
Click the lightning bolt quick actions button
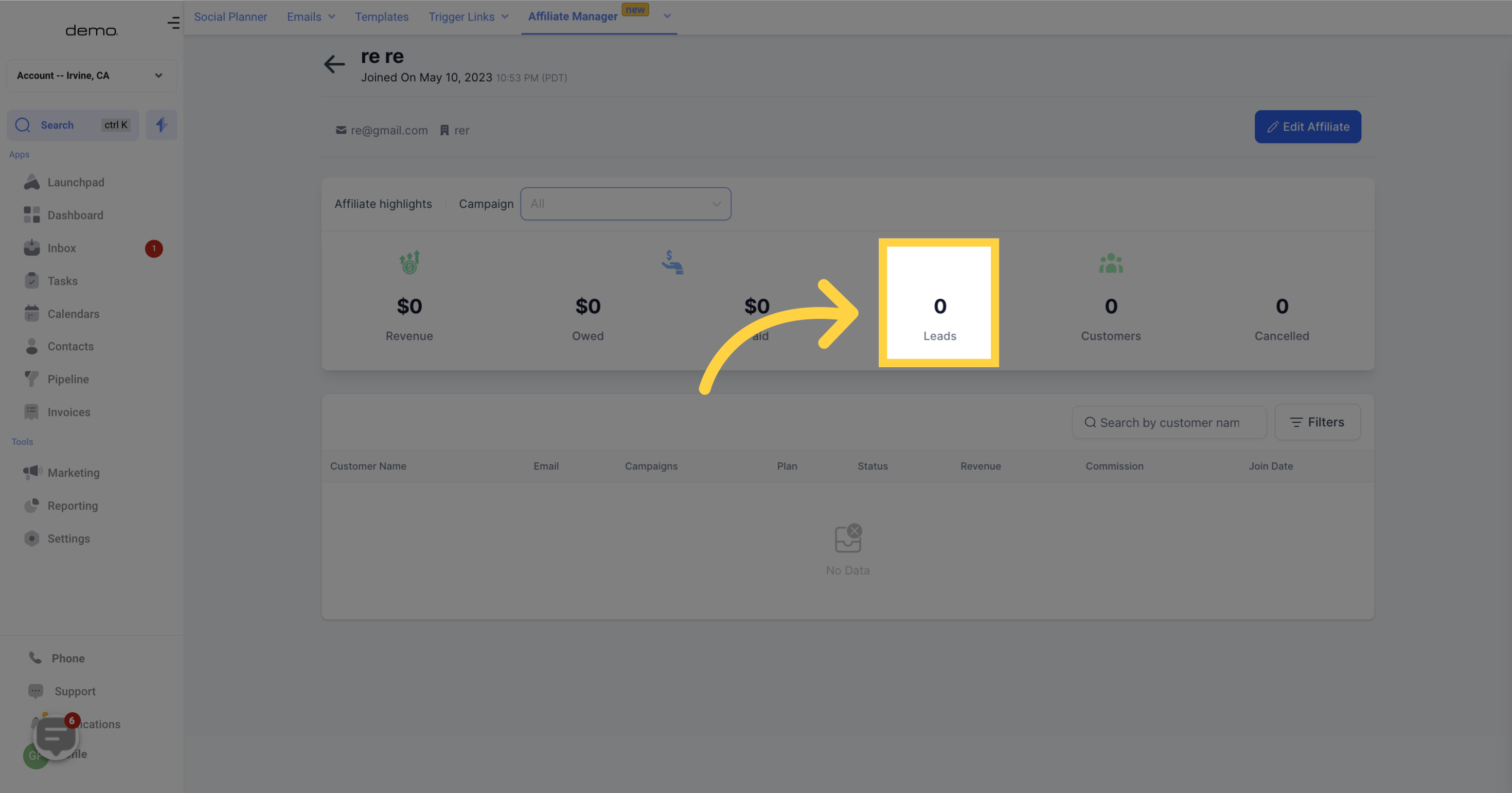pos(162,125)
